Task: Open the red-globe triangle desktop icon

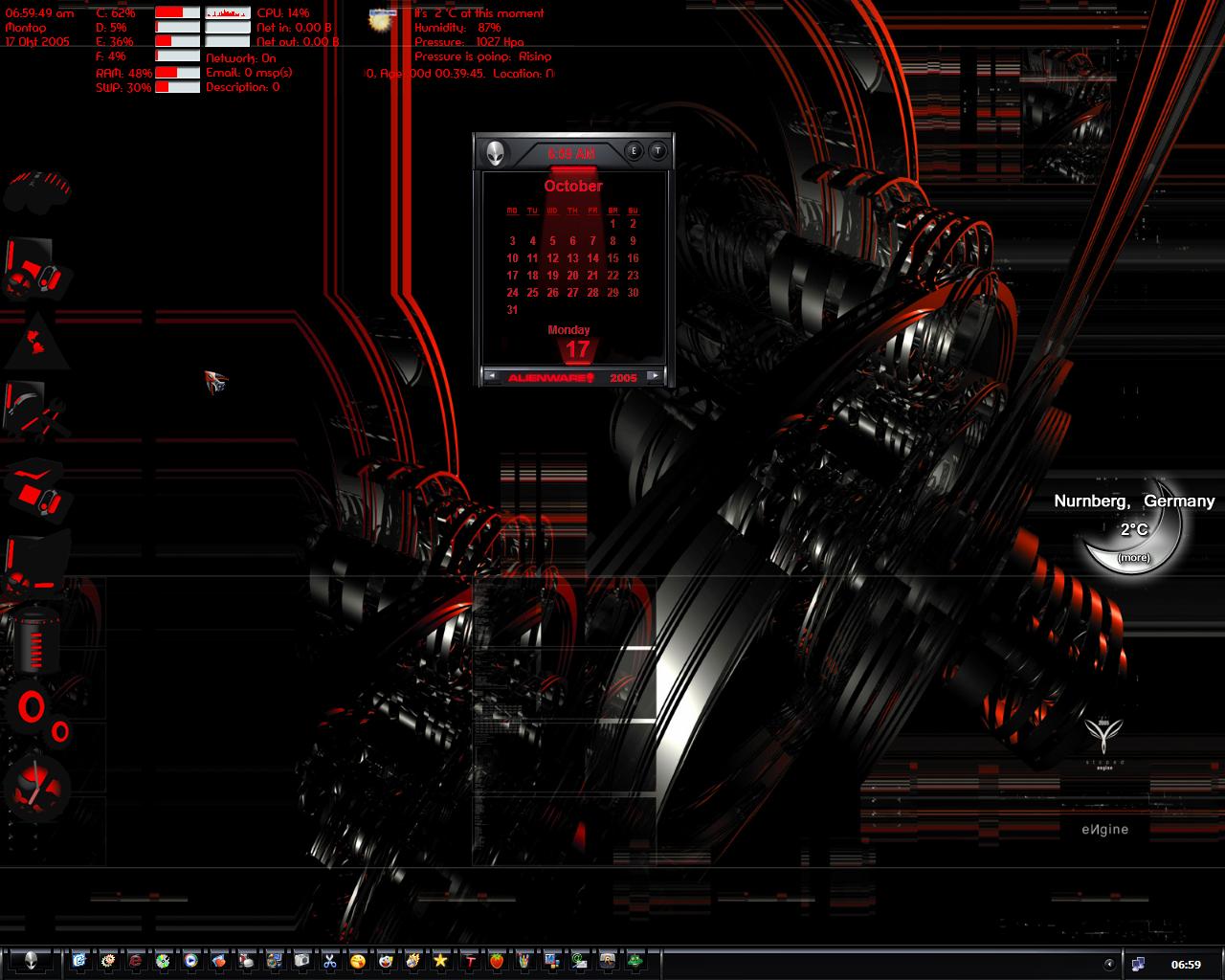Action: tap(36, 342)
